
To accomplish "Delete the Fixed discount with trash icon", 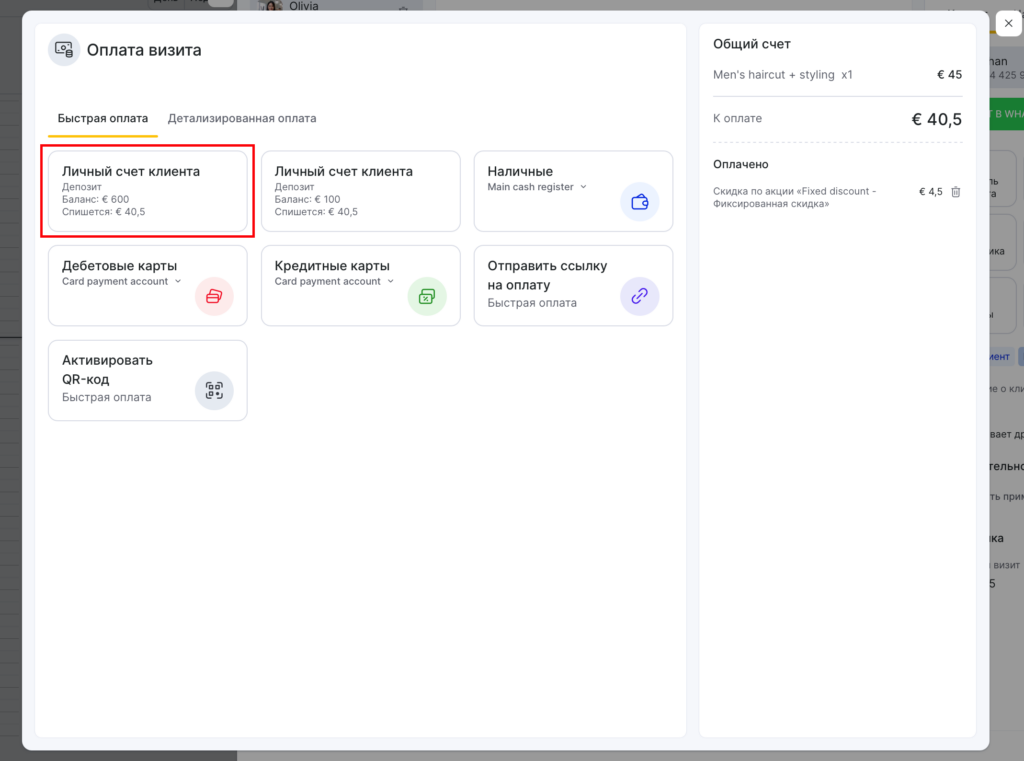I will click(955, 192).
